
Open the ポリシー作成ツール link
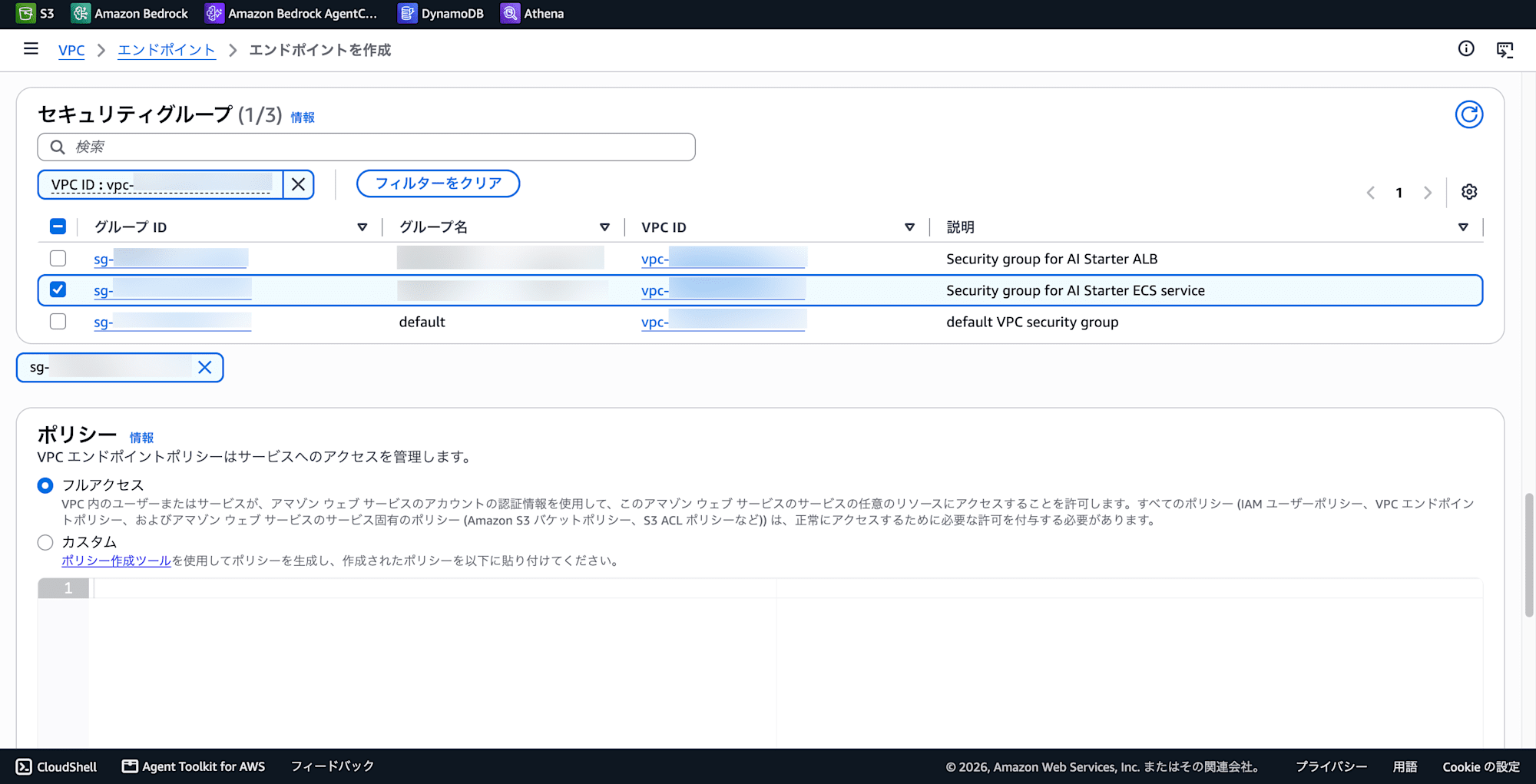(x=116, y=561)
